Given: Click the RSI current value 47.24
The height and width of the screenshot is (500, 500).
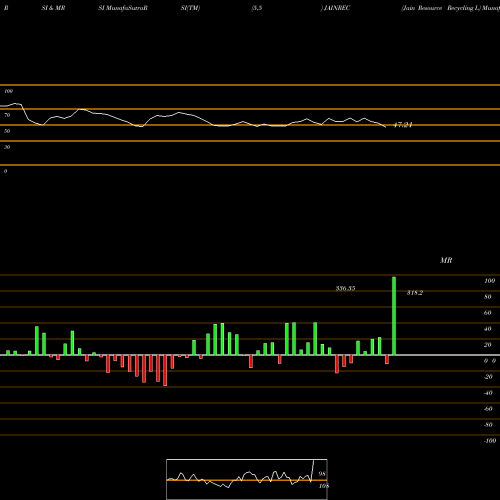Looking at the screenshot, I should pyautogui.click(x=403, y=125).
